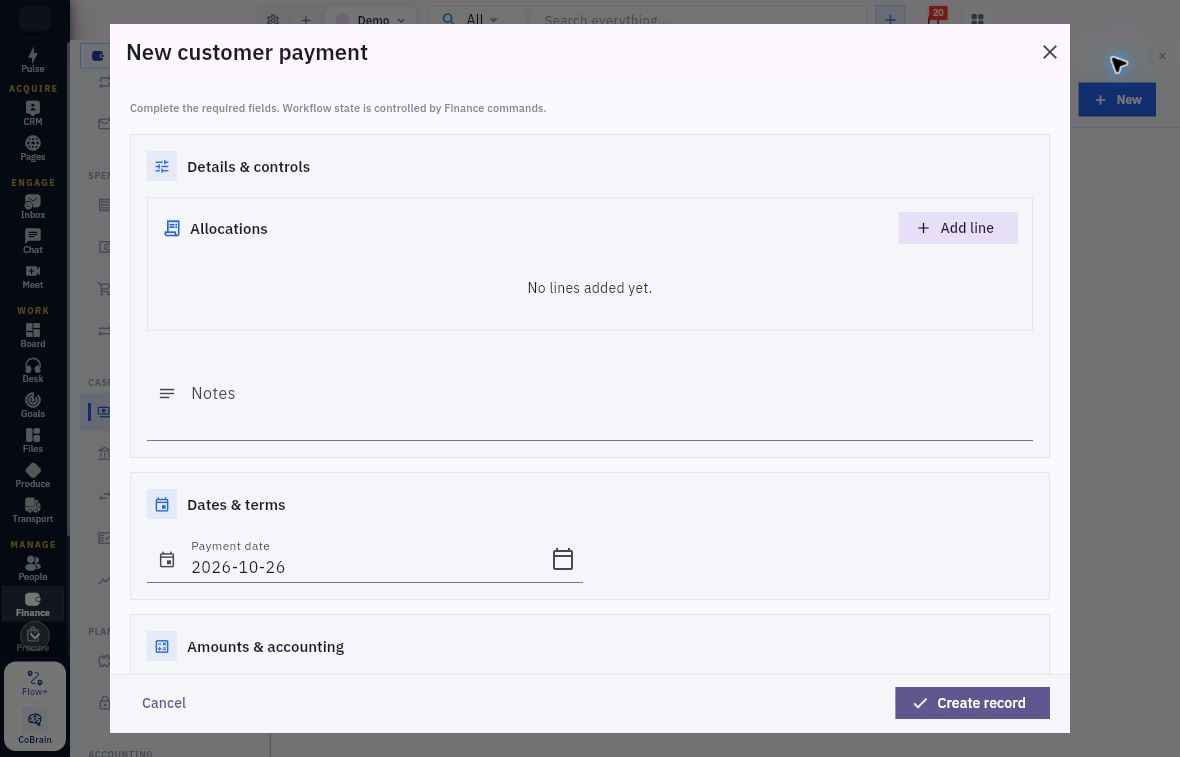Open the payment date calendar picker

[x=563, y=559]
